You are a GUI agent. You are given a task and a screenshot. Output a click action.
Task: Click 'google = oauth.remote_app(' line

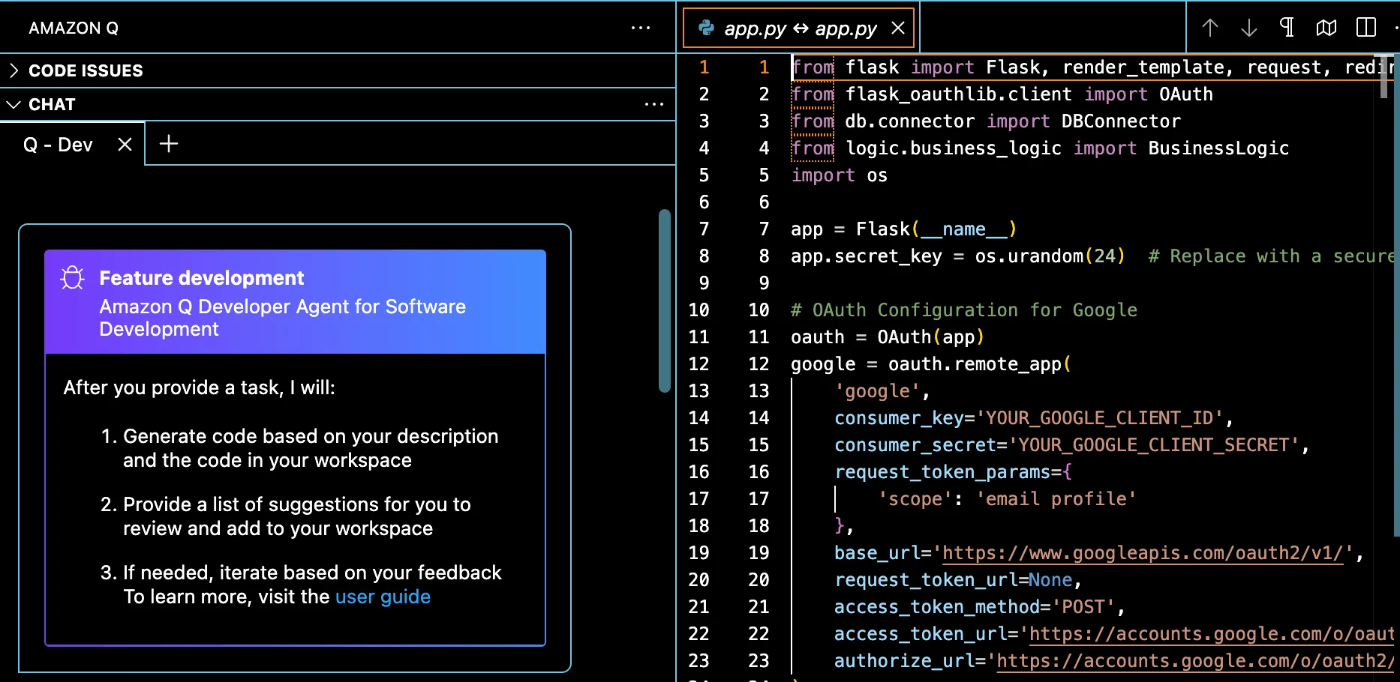click(931, 364)
